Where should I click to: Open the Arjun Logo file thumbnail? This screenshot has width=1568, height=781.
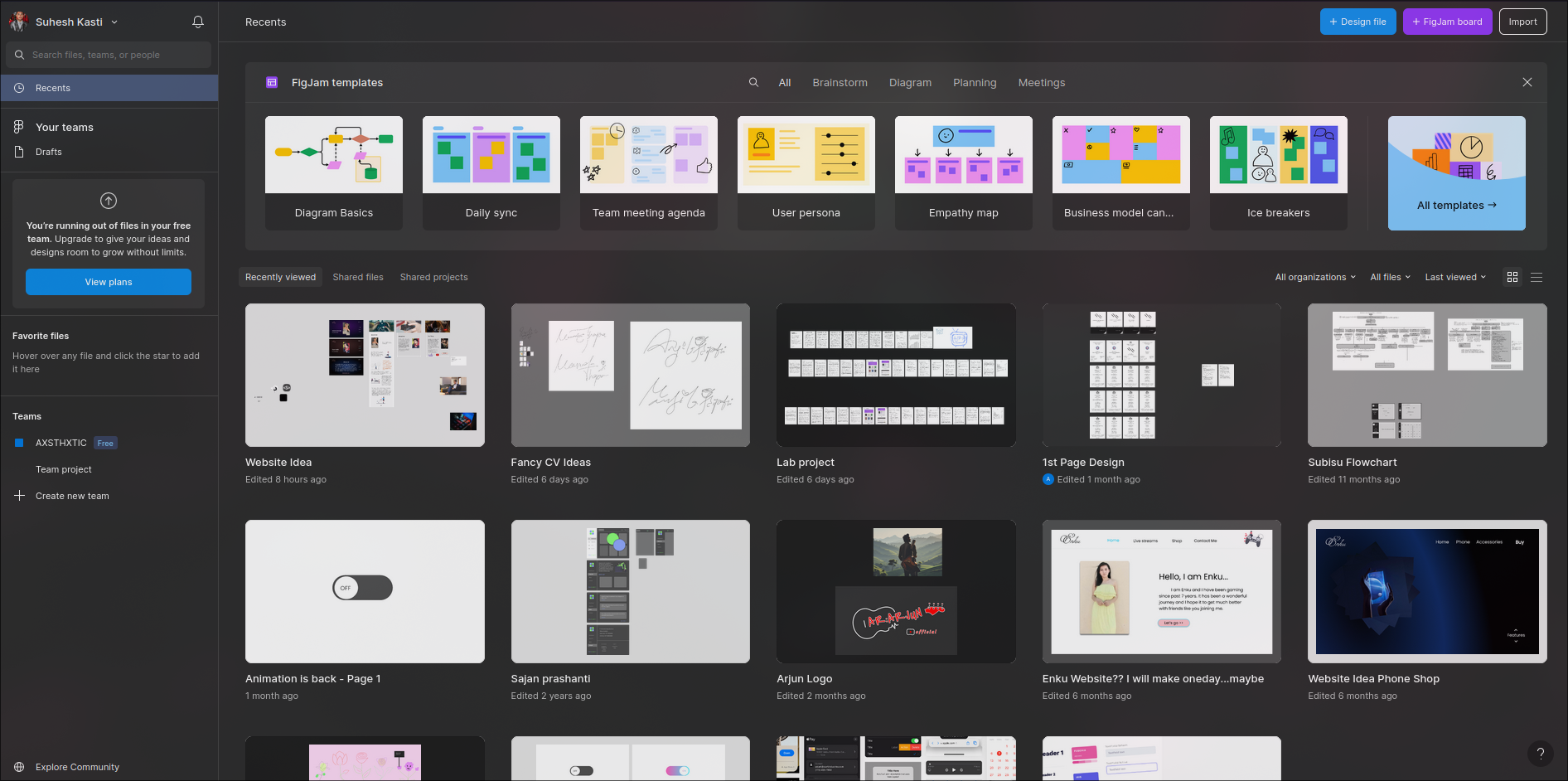click(x=896, y=591)
